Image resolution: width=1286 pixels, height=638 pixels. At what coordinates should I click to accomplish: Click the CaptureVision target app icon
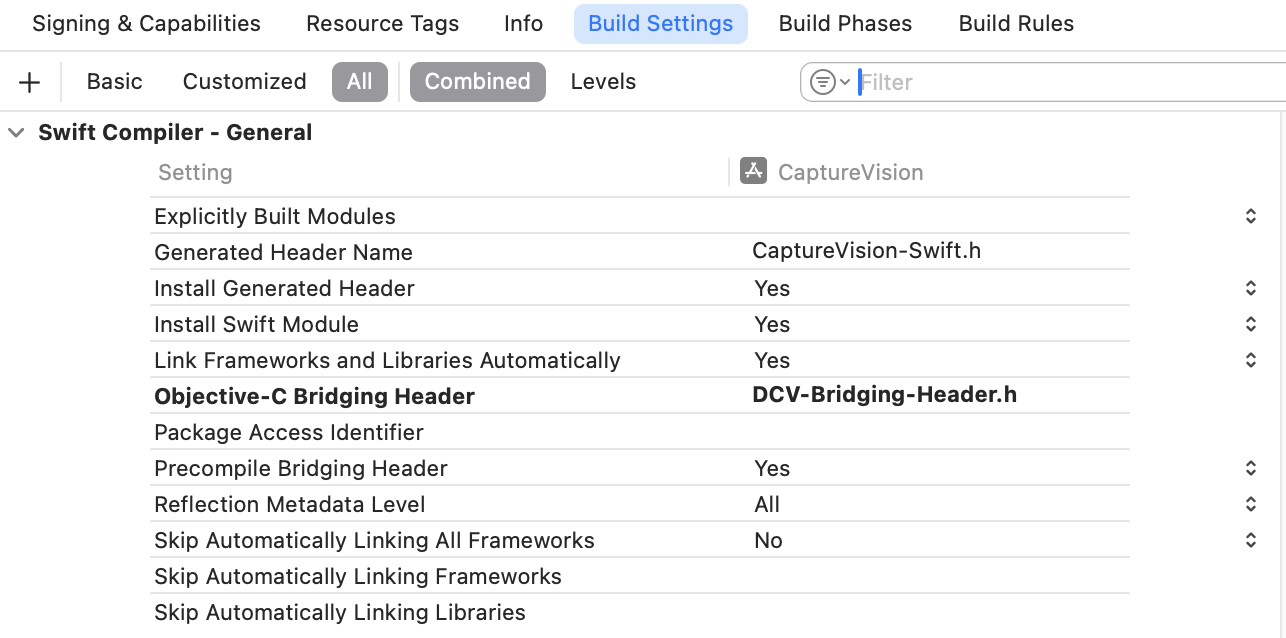[x=753, y=171]
